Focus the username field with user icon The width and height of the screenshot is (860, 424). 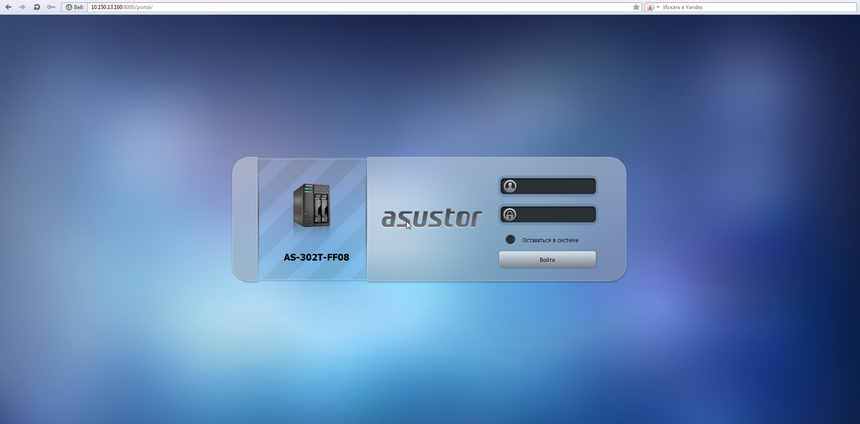547,186
